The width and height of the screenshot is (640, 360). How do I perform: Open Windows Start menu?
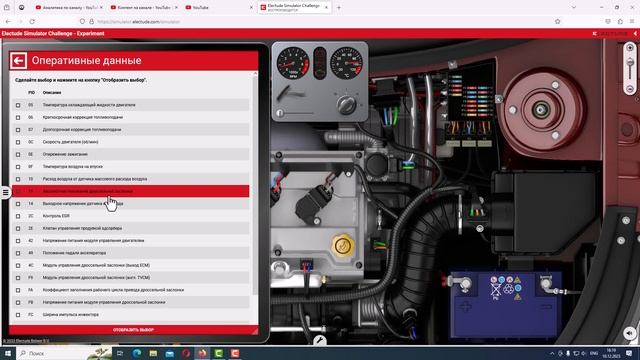coord(7,353)
